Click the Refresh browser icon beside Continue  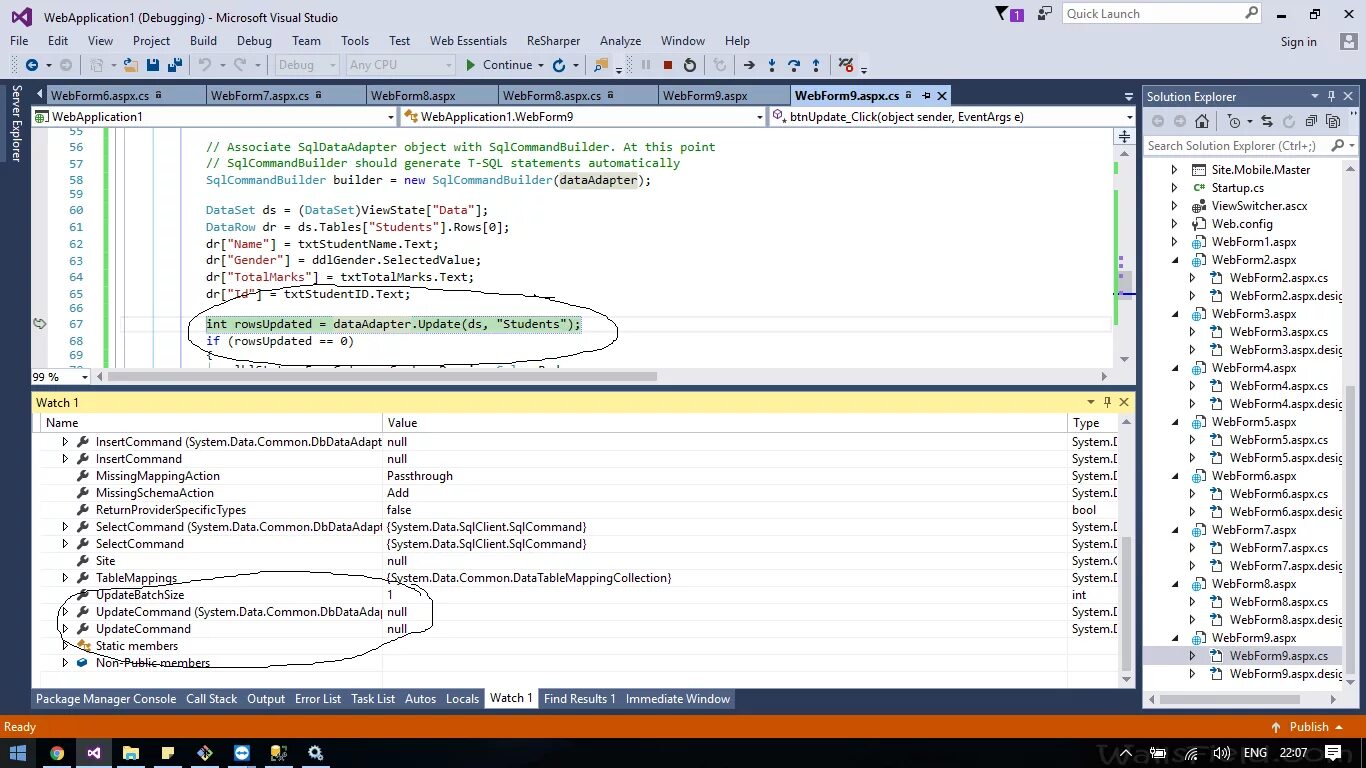[559, 65]
